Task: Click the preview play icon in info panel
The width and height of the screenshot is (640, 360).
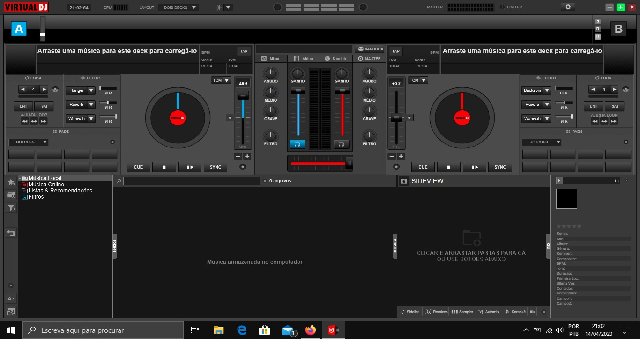Action: [559, 180]
